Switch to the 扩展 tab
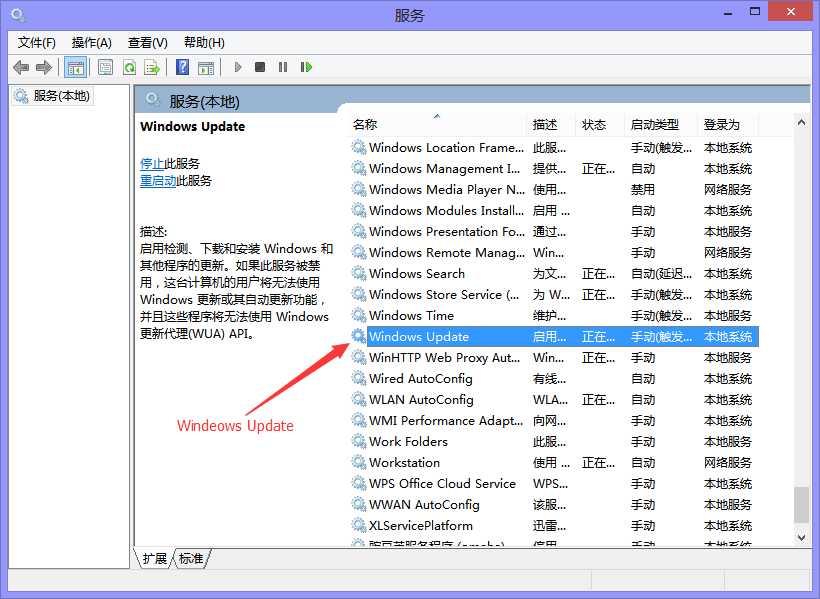The height and width of the screenshot is (599, 820). pos(154,558)
